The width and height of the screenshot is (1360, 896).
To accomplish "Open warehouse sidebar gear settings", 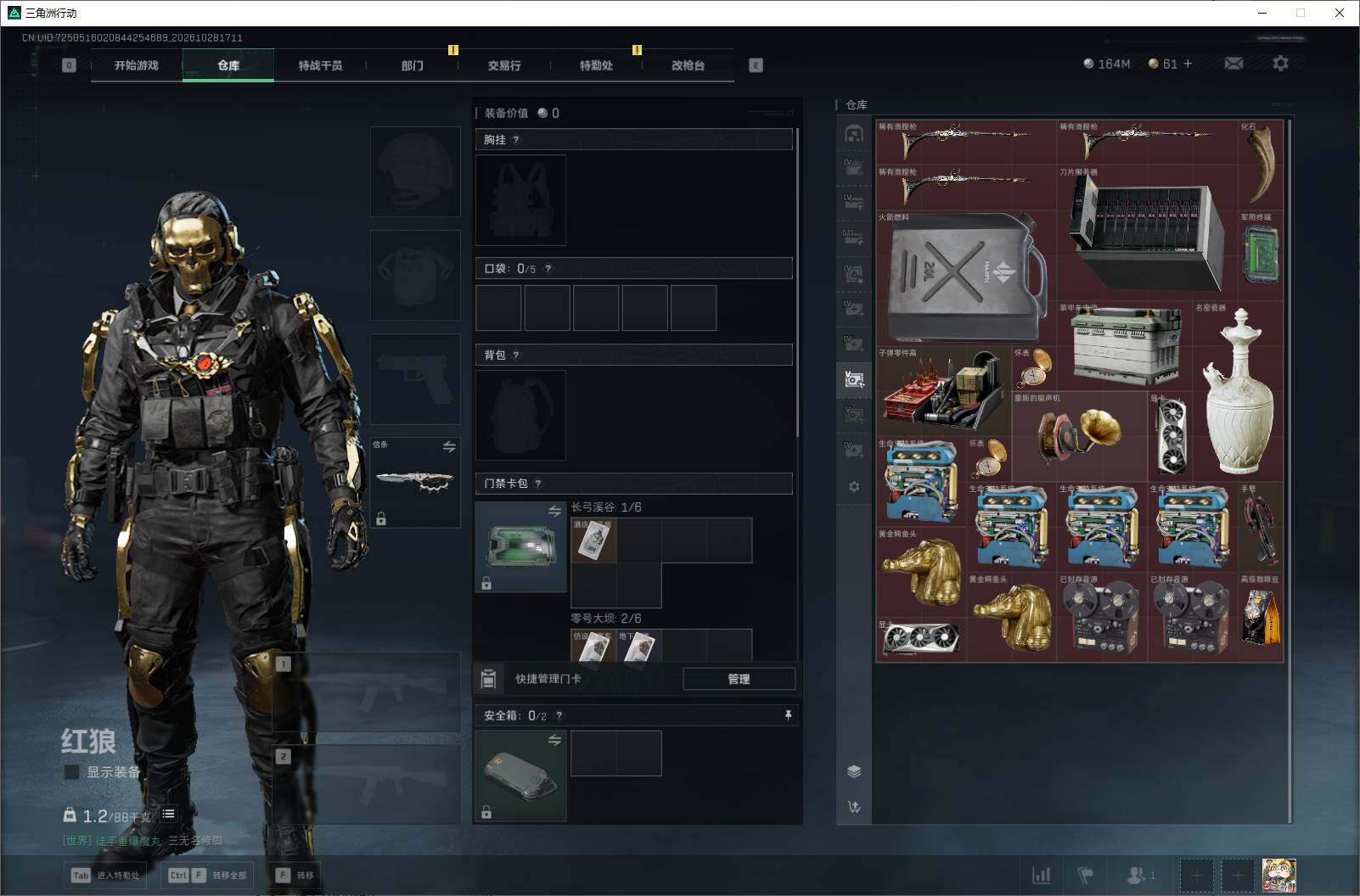I will point(854,486).
